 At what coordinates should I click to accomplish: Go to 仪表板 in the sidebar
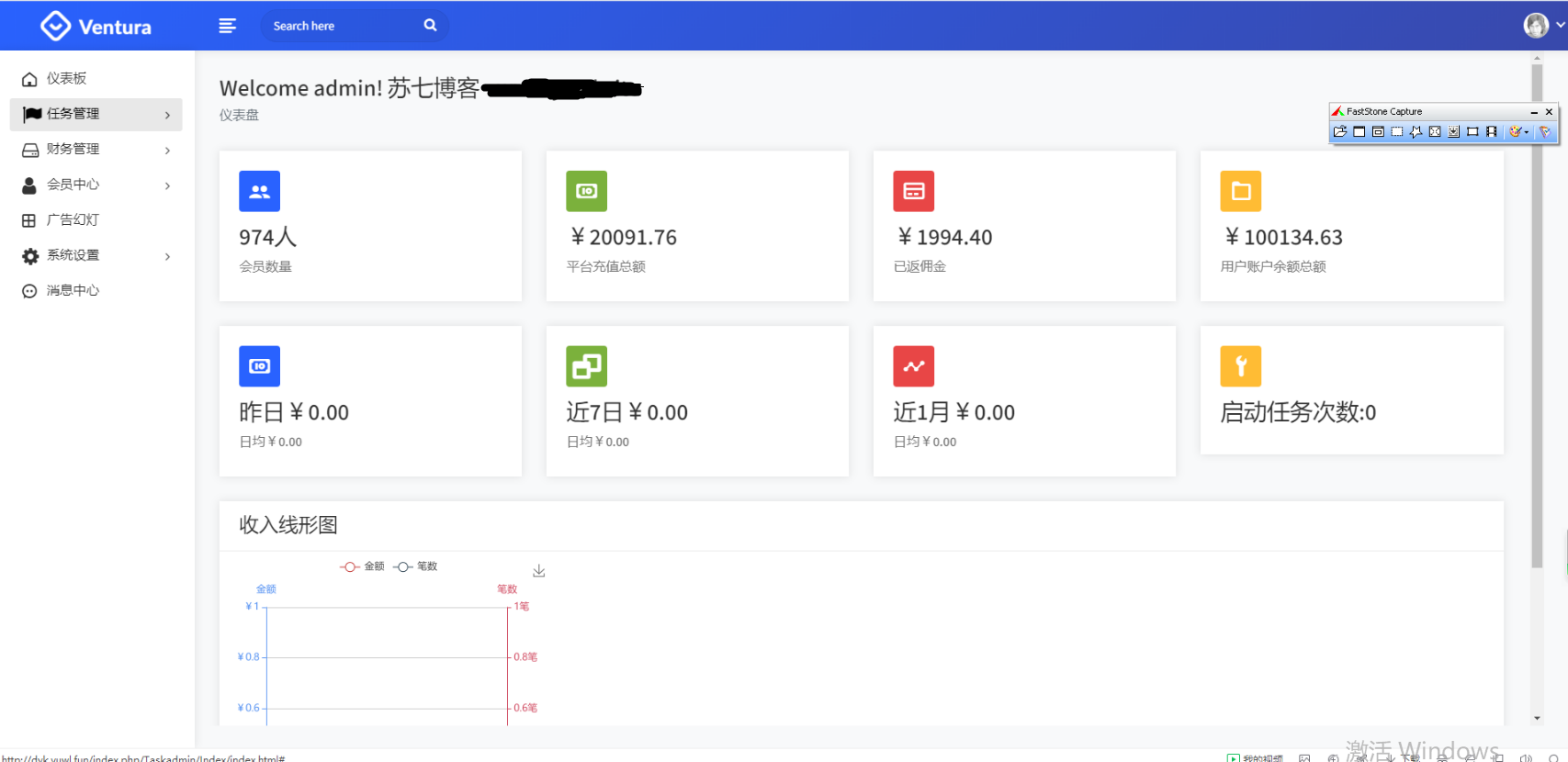[x=66, y=79]
